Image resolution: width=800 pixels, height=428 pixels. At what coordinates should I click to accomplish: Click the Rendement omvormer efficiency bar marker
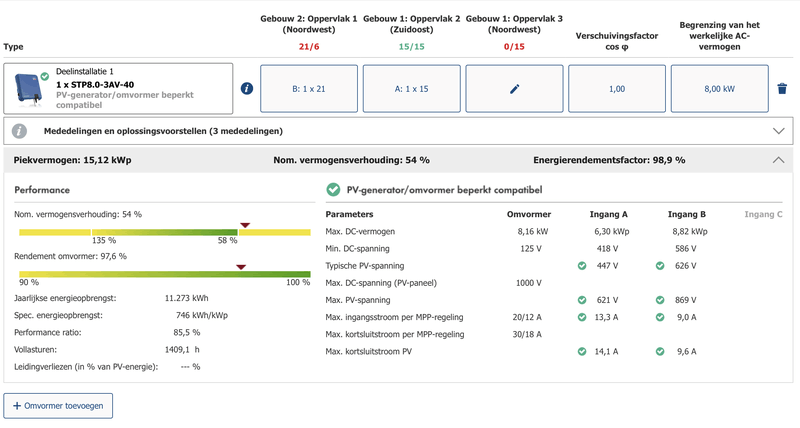pyautogui.click(x=240, y=268)
